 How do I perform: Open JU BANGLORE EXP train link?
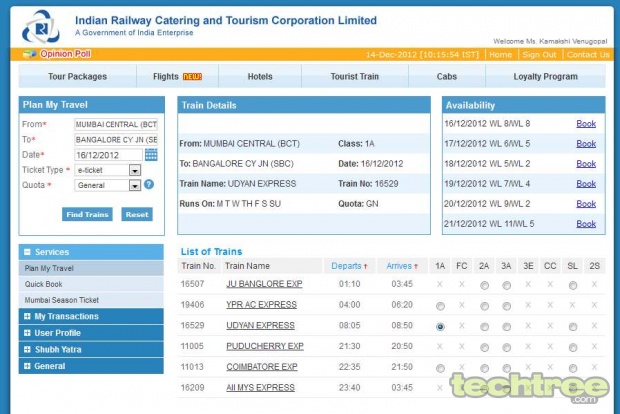point(264,284)
